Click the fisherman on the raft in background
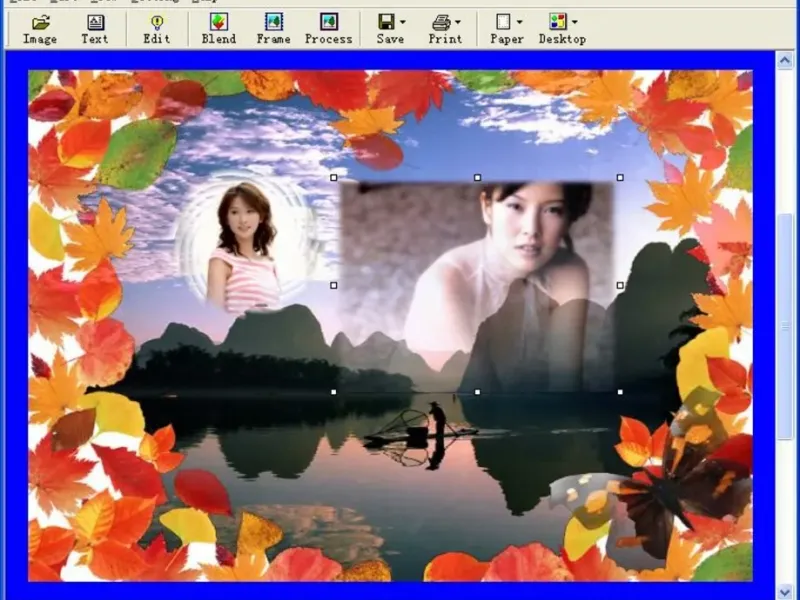800x600 pixels. pyautogui.click(x=437, y=419)
